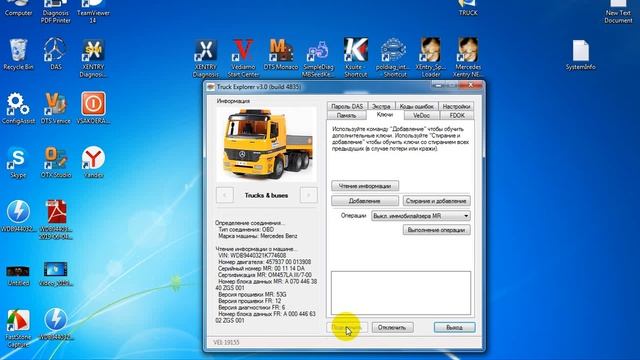
Task: Open Vediamo Start Center shortcut
Action: coord(243,58)
